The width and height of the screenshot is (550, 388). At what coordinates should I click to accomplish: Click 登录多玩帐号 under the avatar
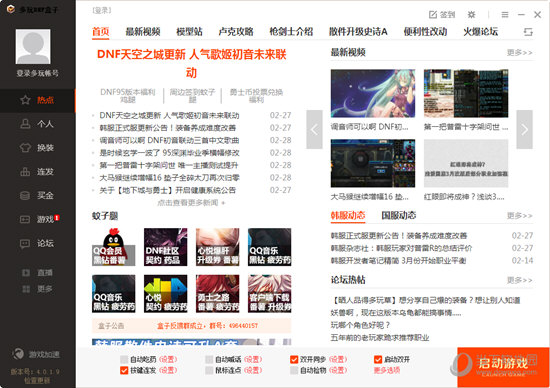click(x=38, y=73)
